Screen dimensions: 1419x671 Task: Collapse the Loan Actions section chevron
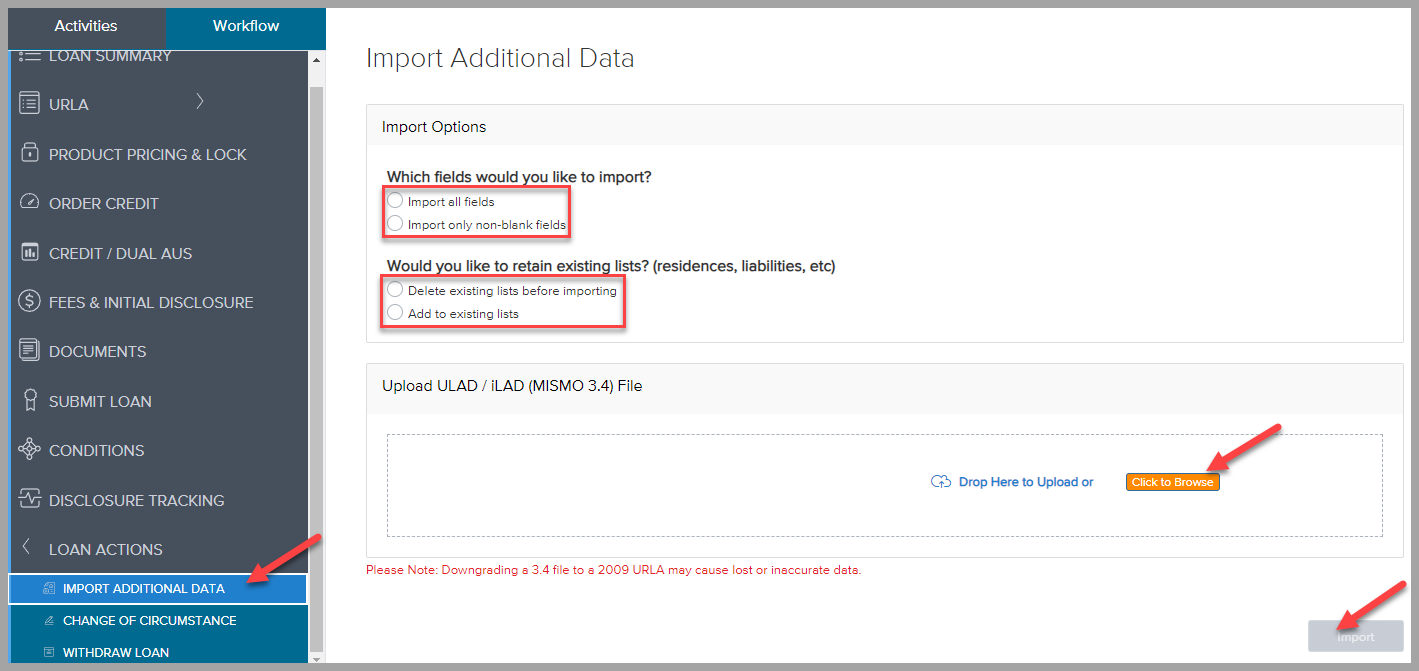[26, 548]
